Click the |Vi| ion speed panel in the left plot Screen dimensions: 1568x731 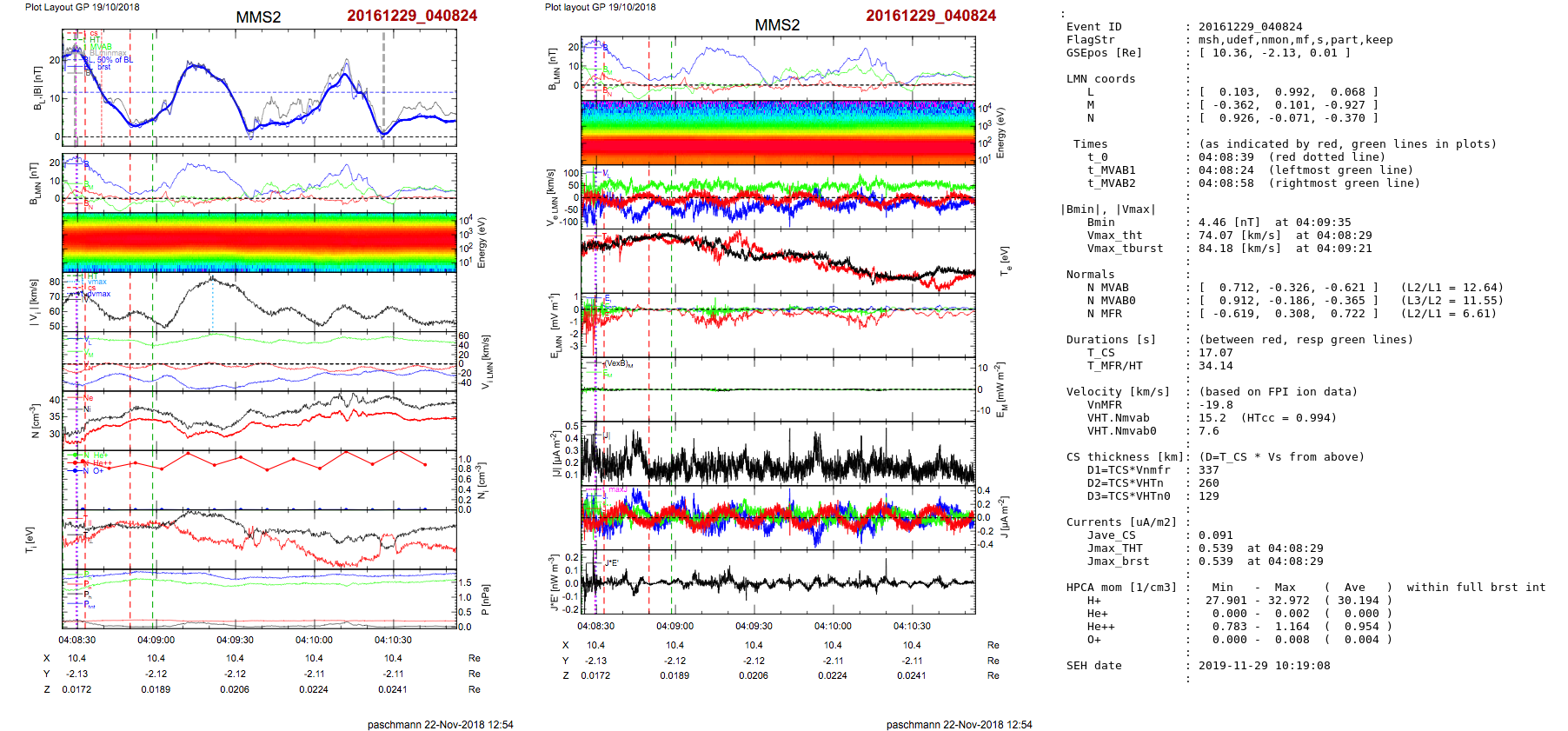pos(259,302)
